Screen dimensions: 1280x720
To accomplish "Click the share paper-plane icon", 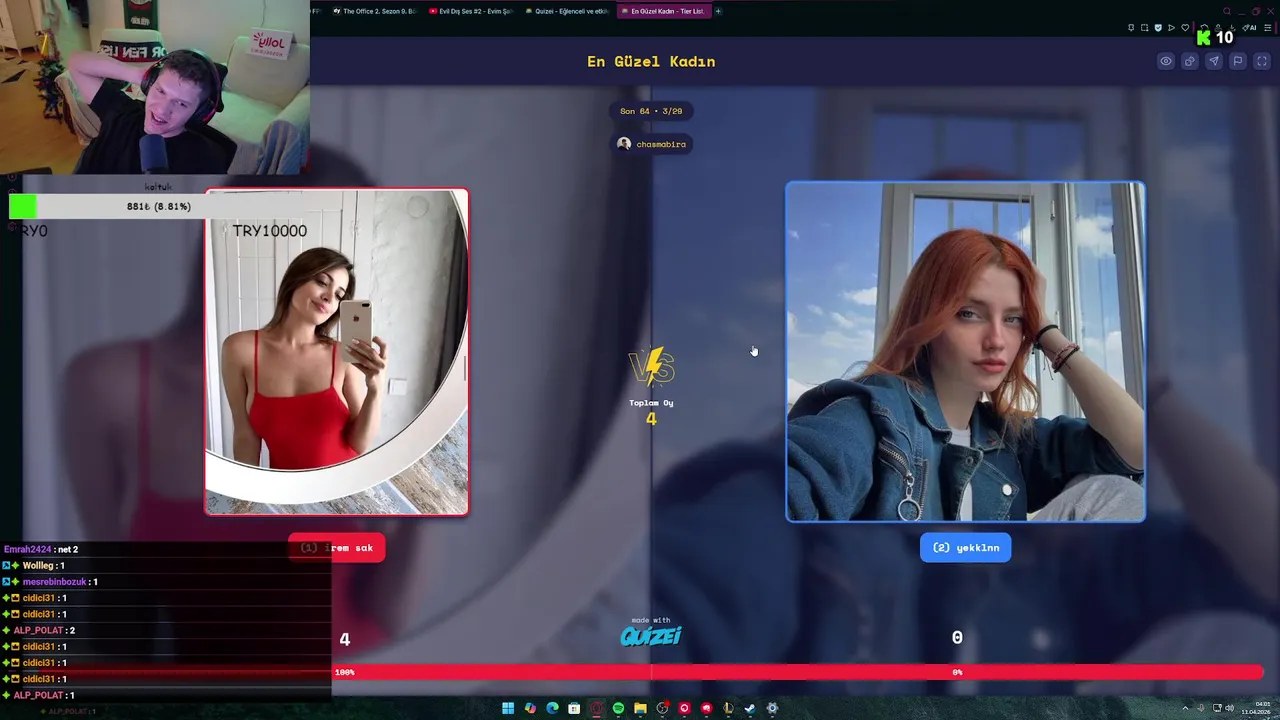I will tap(1214, 61).
